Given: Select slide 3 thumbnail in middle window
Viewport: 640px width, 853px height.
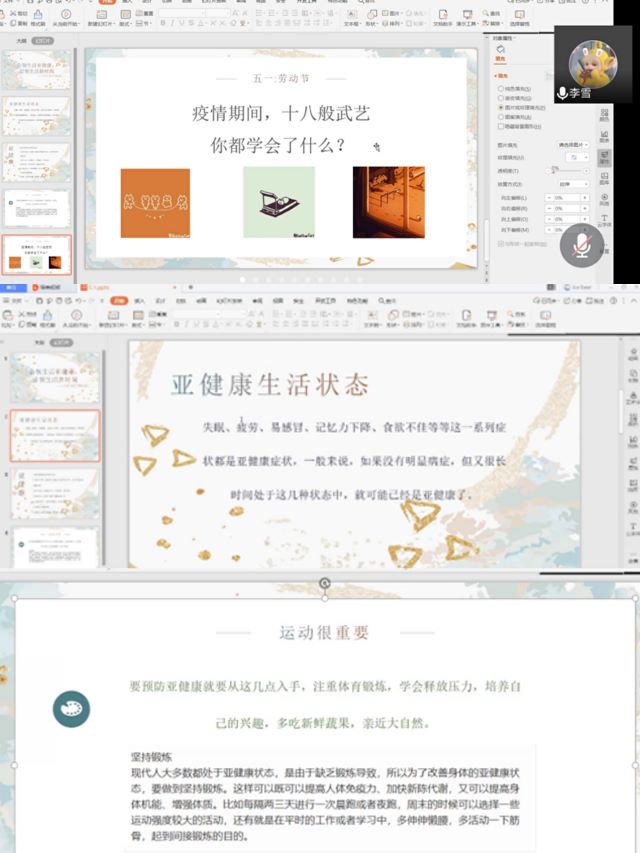Looking at the screenshot, I should tap(56, 494).
